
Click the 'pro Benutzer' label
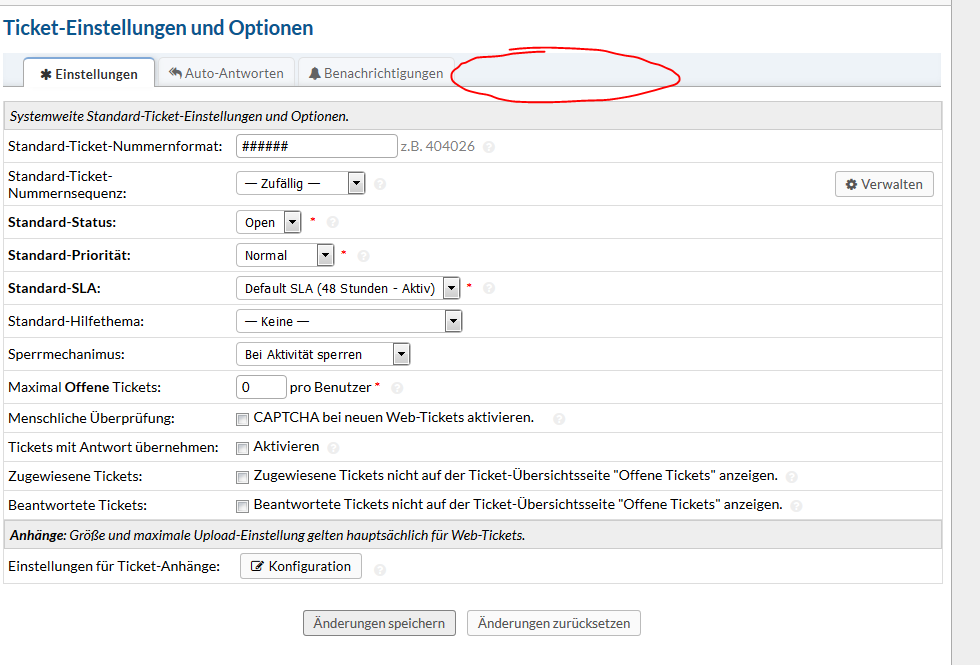pos(331,388)
